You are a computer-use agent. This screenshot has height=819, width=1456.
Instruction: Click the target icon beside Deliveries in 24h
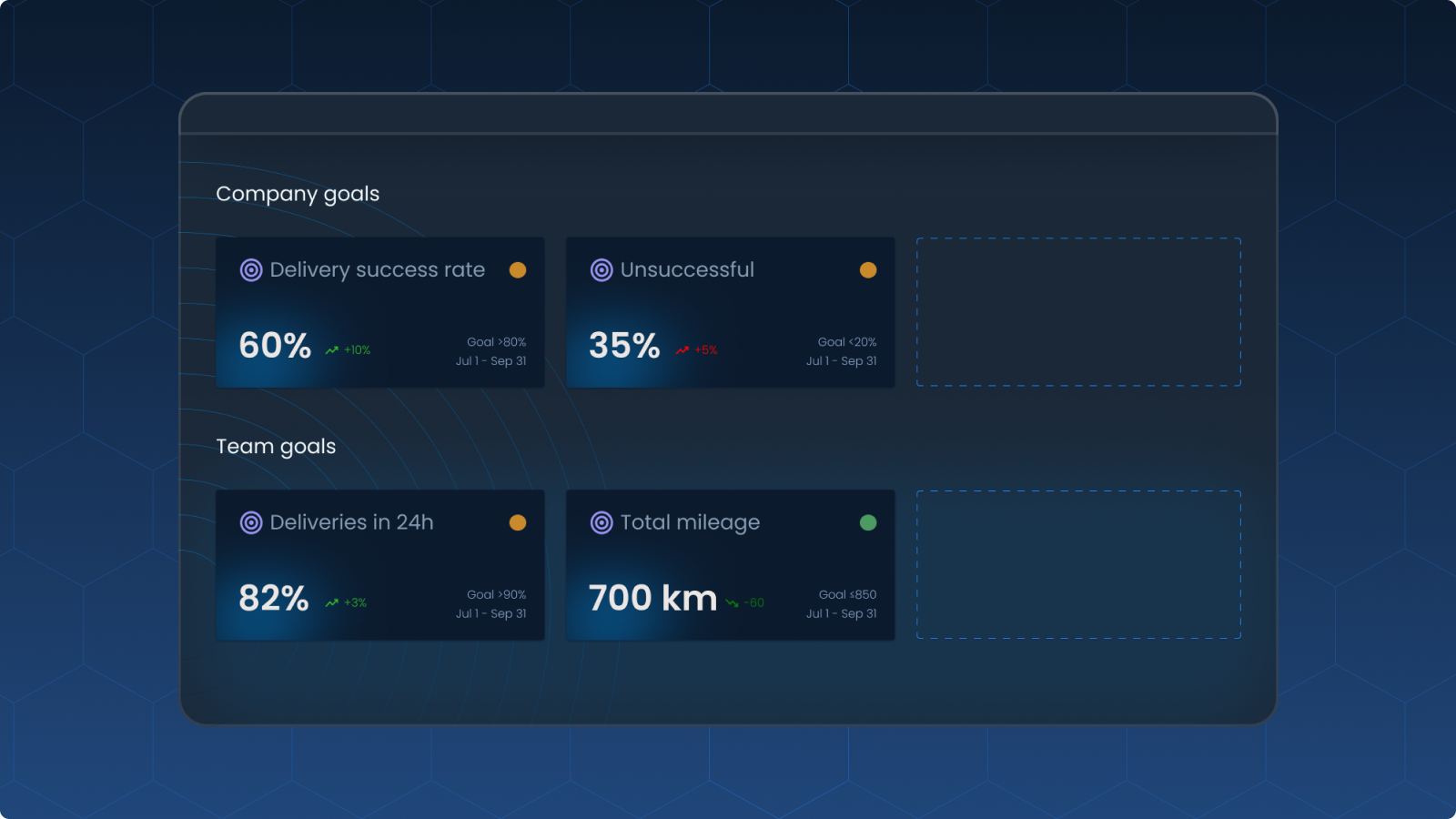pos(251,522)
